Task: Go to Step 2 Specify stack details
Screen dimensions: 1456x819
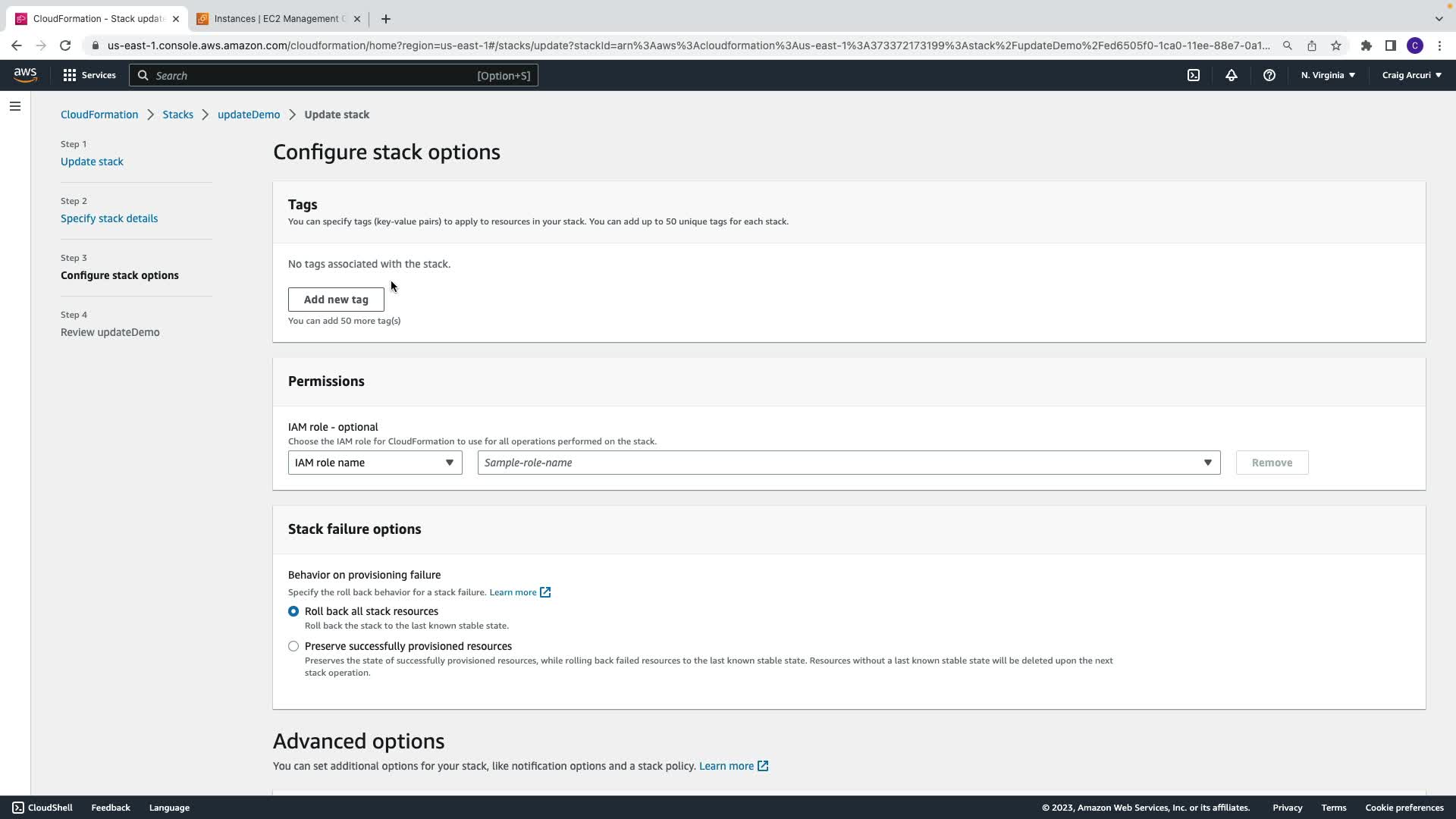Action: pos(109,218)
